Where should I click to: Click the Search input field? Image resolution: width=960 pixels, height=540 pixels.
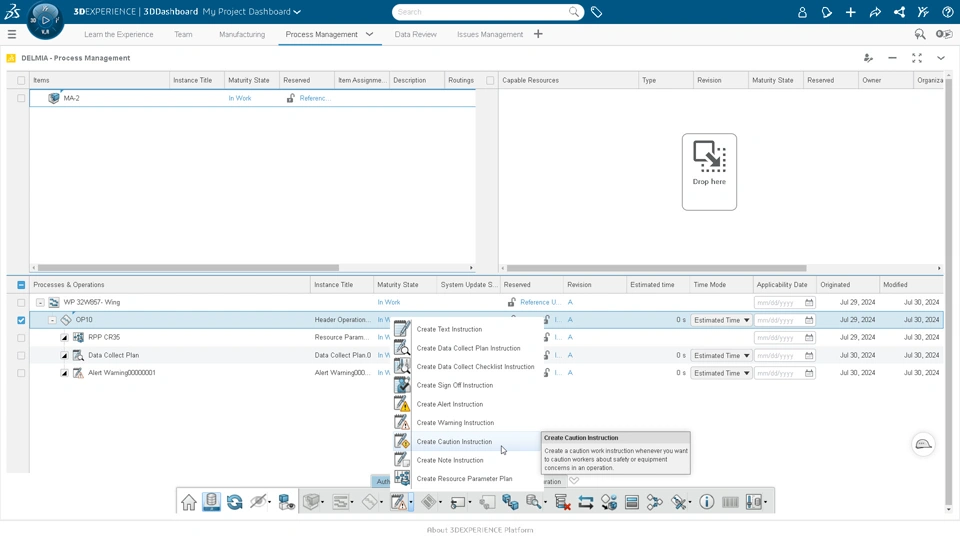(x=481, y=12)
